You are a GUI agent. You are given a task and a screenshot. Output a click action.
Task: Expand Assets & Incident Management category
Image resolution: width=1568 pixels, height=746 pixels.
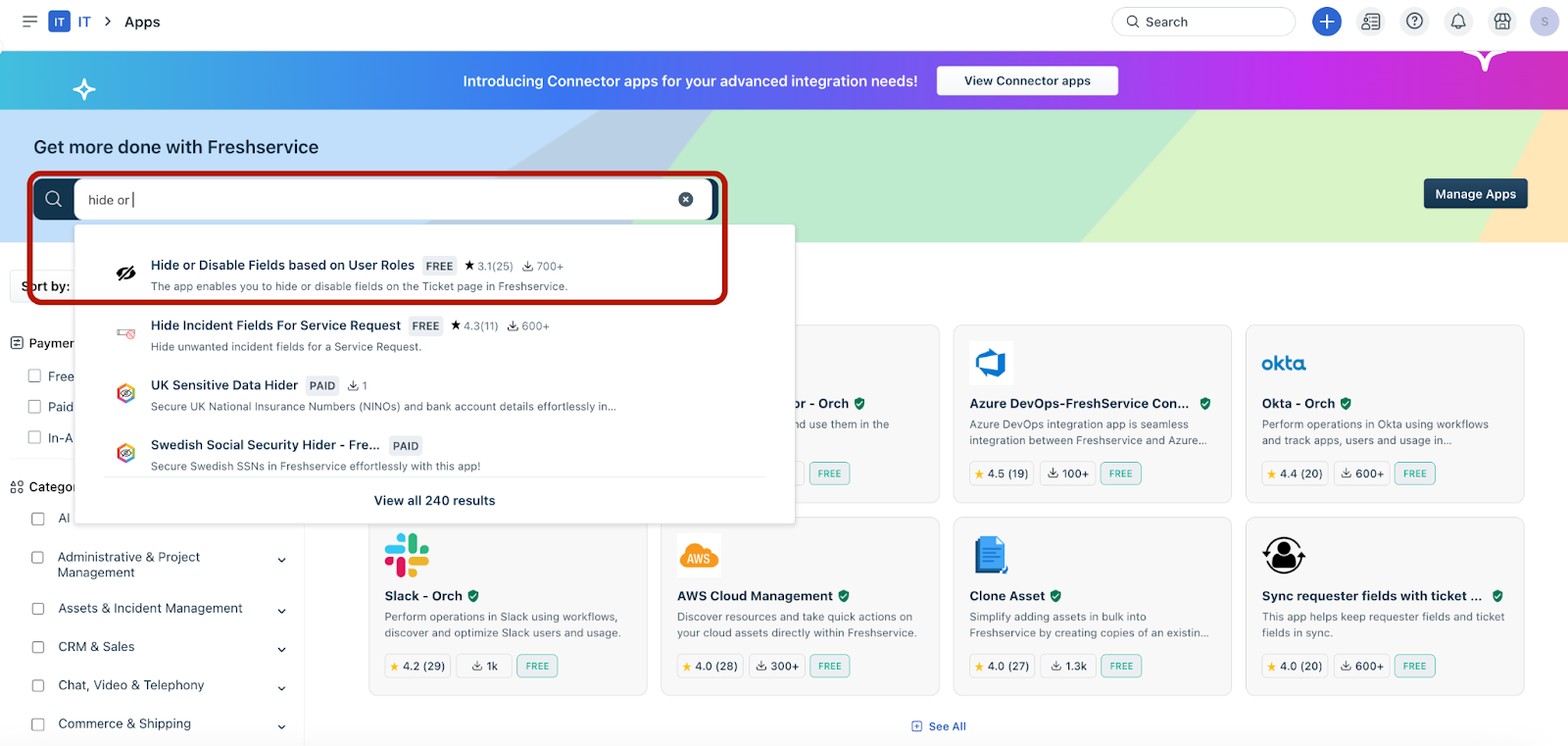281,611
